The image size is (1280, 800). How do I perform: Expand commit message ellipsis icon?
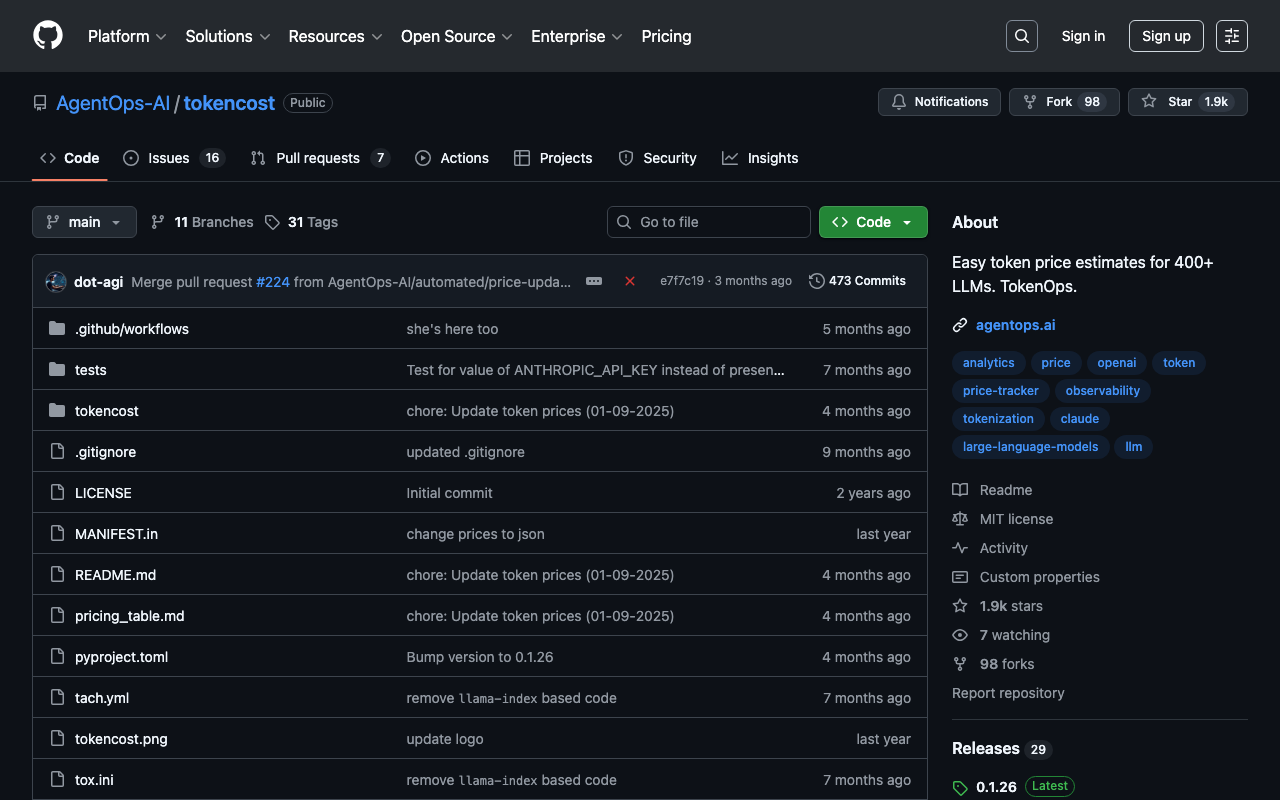[x=594, y=281]
